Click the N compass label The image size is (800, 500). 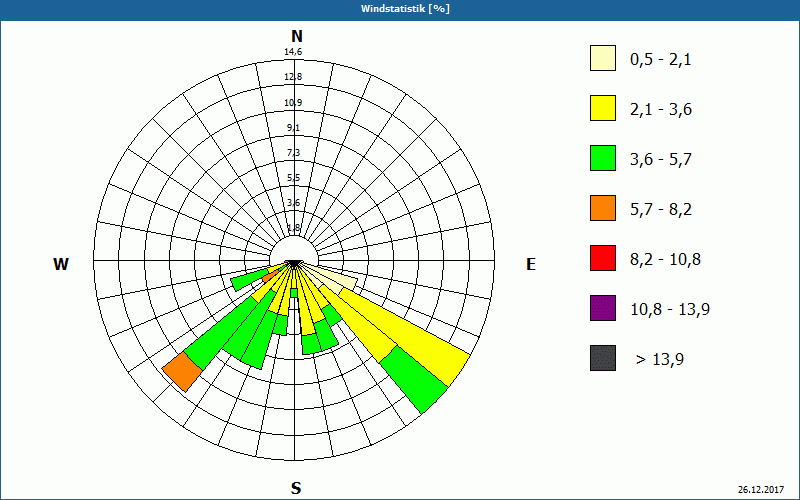pos(296,36)
